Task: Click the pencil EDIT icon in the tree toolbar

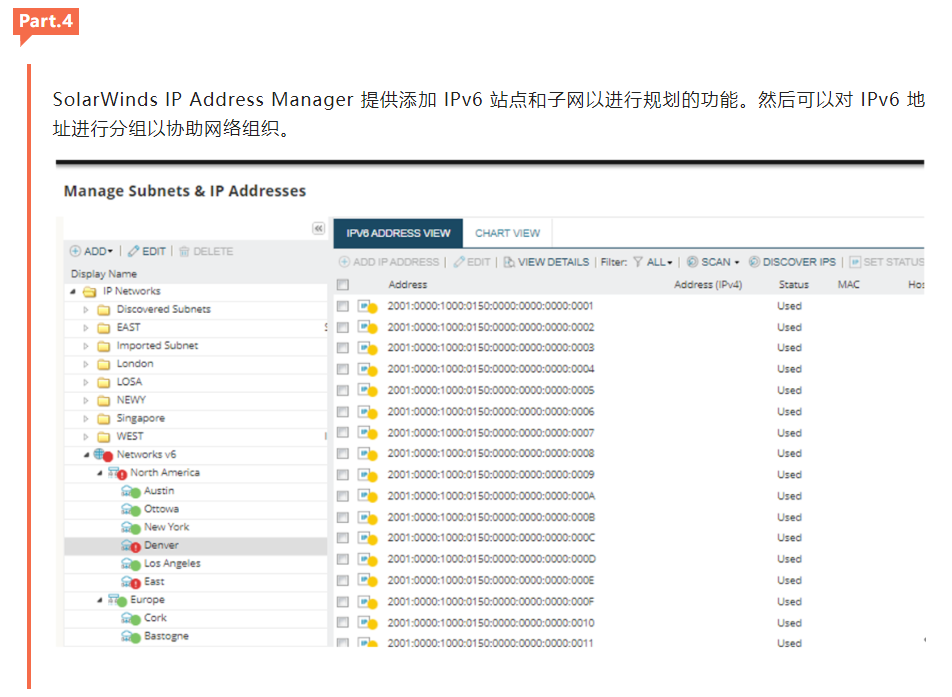Action: [x=134, y=251]
